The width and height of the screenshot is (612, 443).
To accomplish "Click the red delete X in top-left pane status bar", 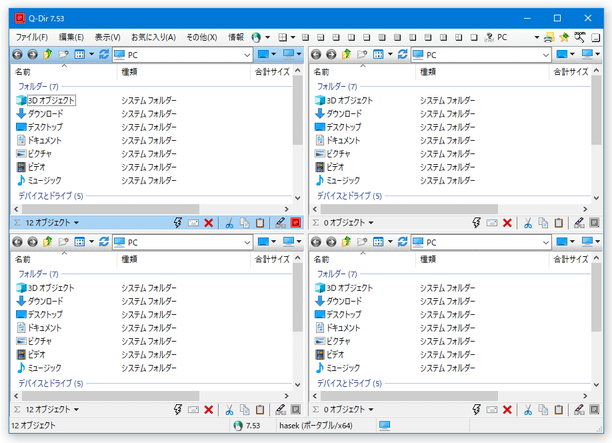I will click(209, 223).
